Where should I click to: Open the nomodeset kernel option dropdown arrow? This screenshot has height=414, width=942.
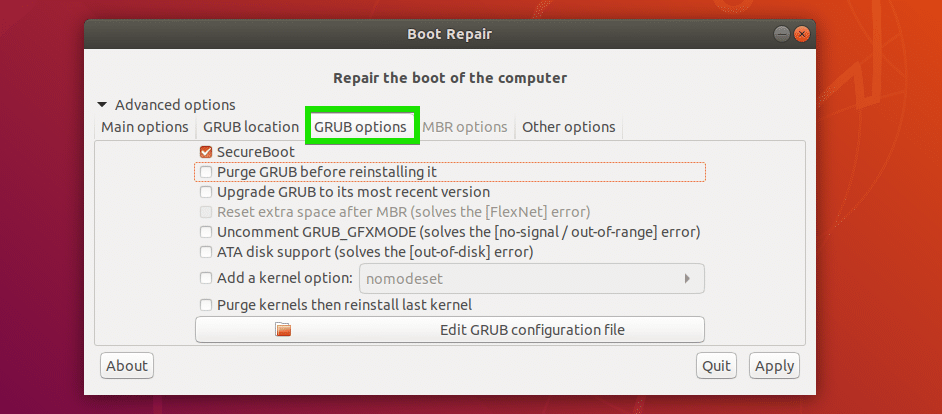click(x=687, y=279)
